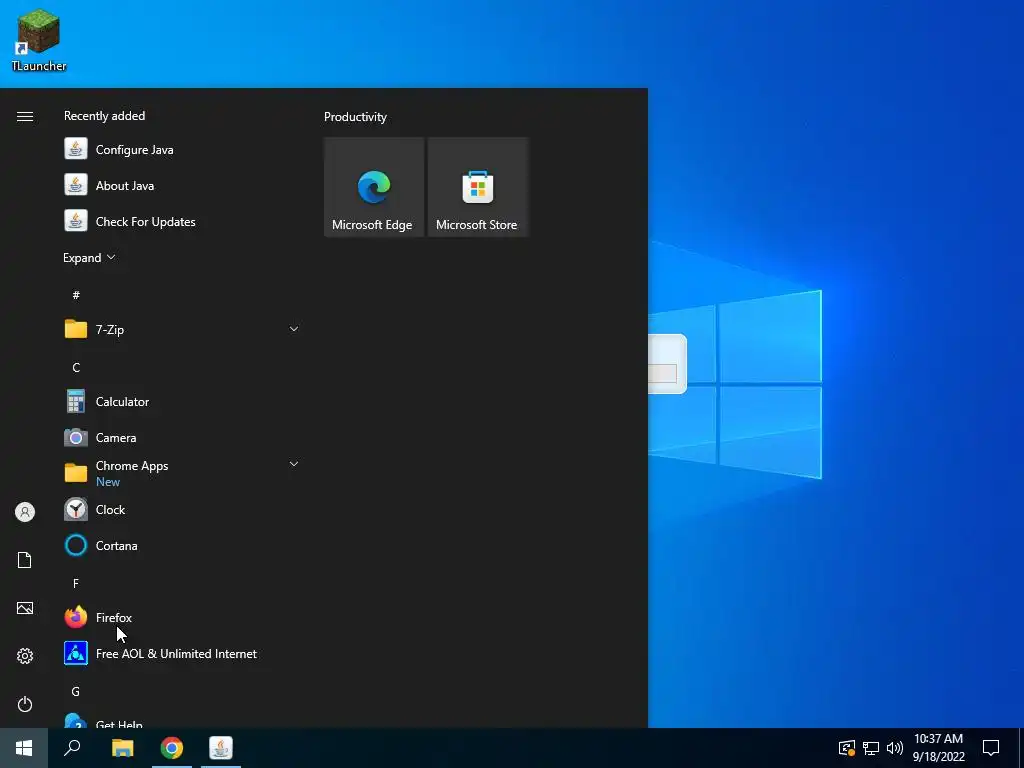Screen dimensions: 1024x768
Task: Switch to Java app on taskbar
Action: [221, 748]
